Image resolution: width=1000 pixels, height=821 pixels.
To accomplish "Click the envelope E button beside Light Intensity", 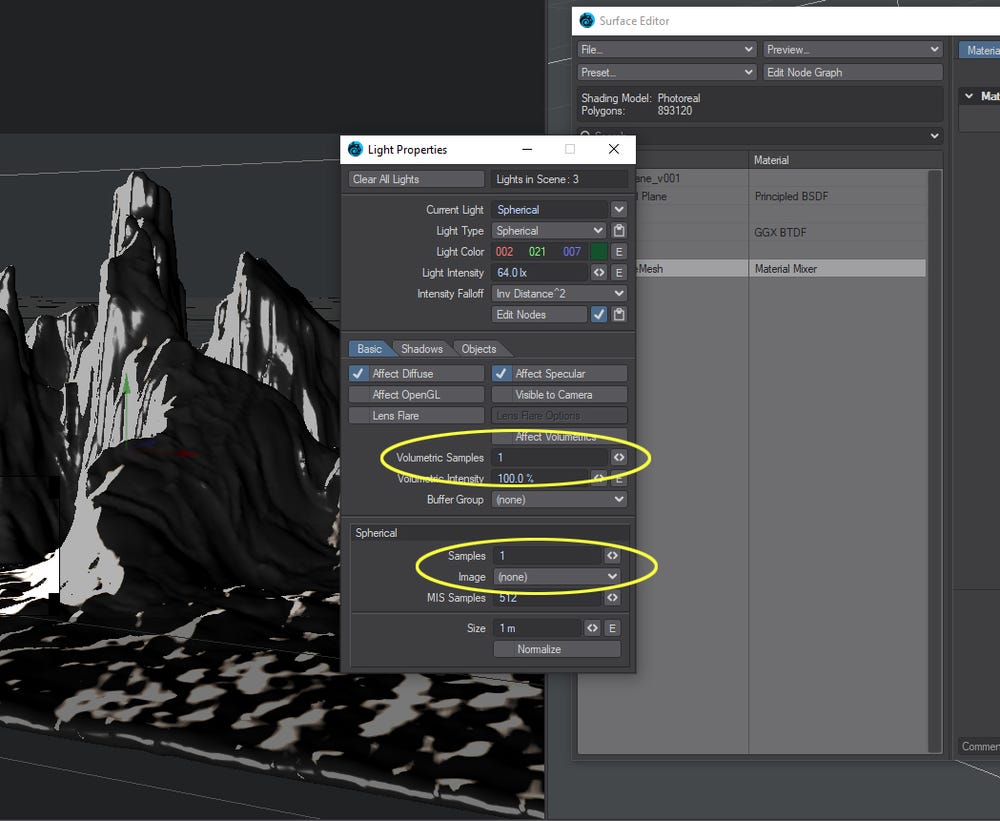I will pyautogui.click(x=619, y=273).
